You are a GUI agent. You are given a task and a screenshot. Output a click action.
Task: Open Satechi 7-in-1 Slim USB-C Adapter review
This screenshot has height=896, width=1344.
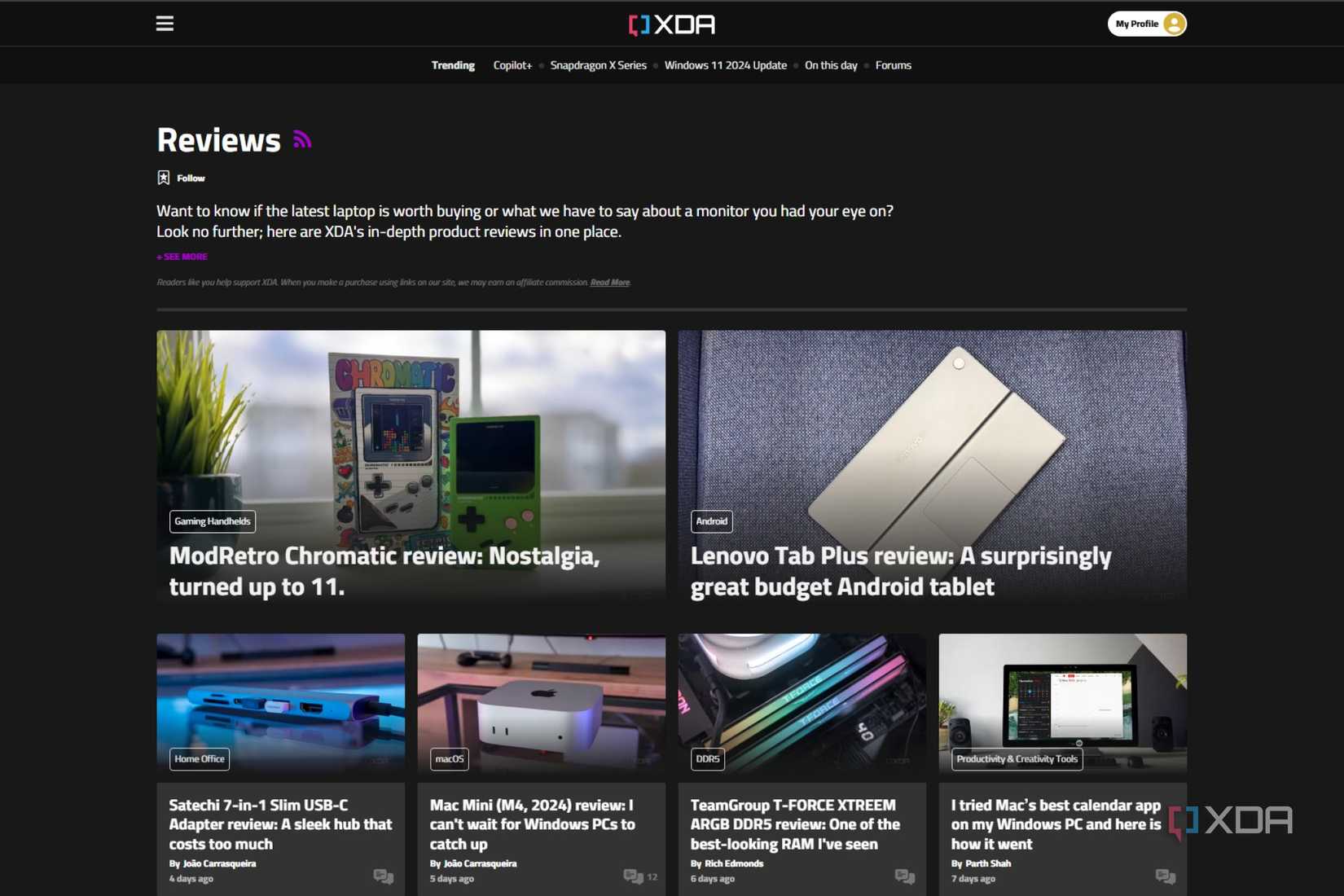point(280,824)
